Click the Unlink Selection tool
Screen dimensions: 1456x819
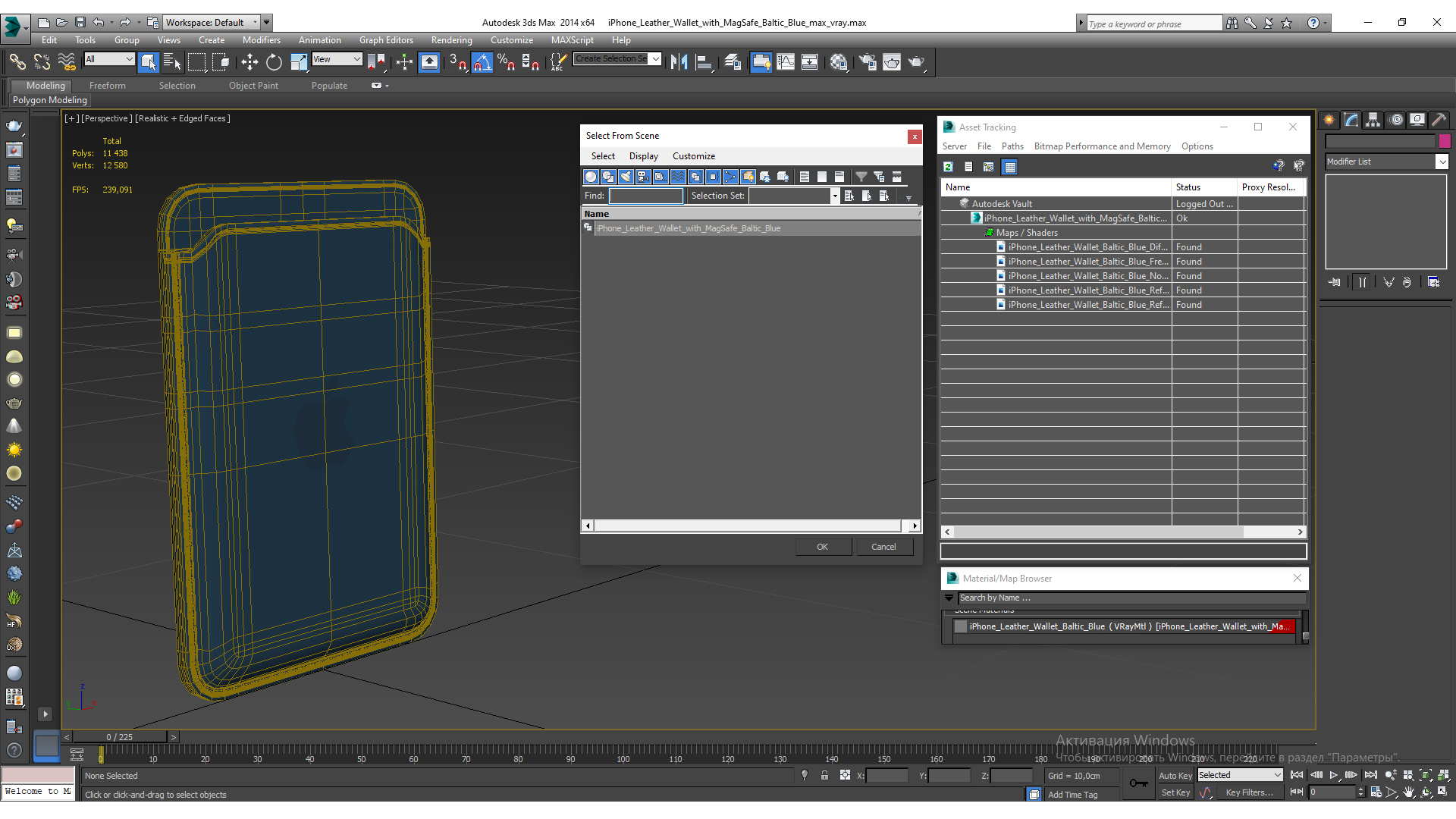click(42, 61)
